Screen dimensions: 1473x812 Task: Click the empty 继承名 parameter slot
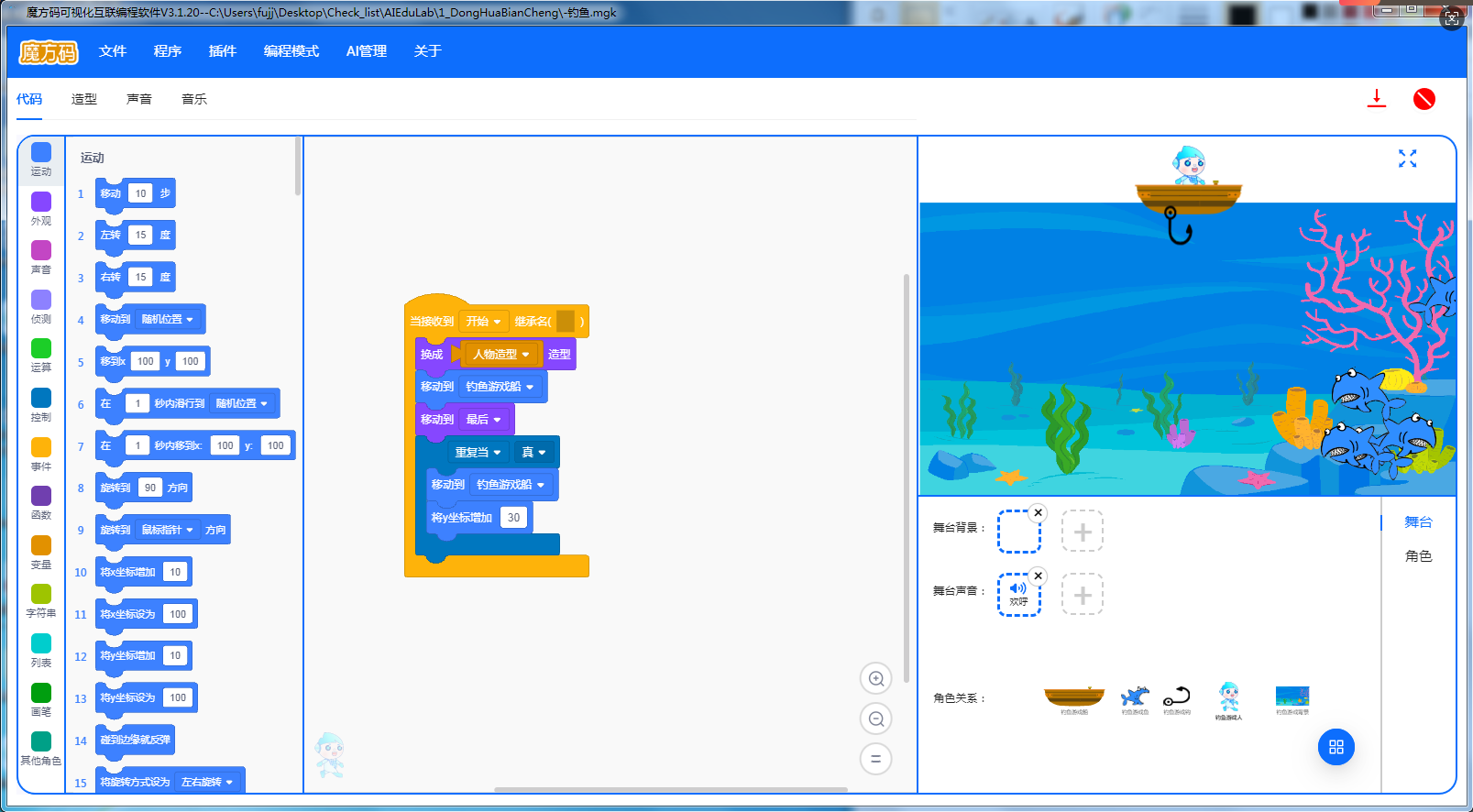[566, 322]
